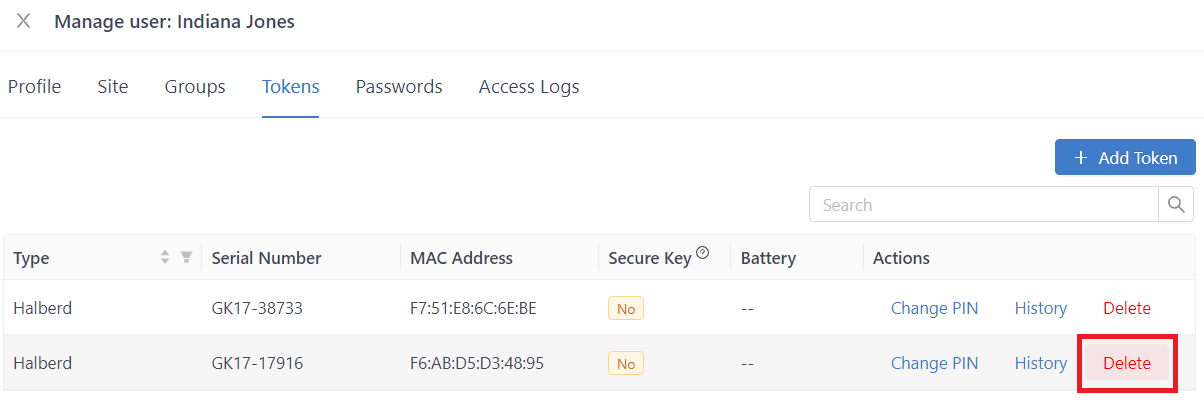The height and width of the screenshot is (402, 1204).
Task: Open the Profile tab
Action: [34, 87]
